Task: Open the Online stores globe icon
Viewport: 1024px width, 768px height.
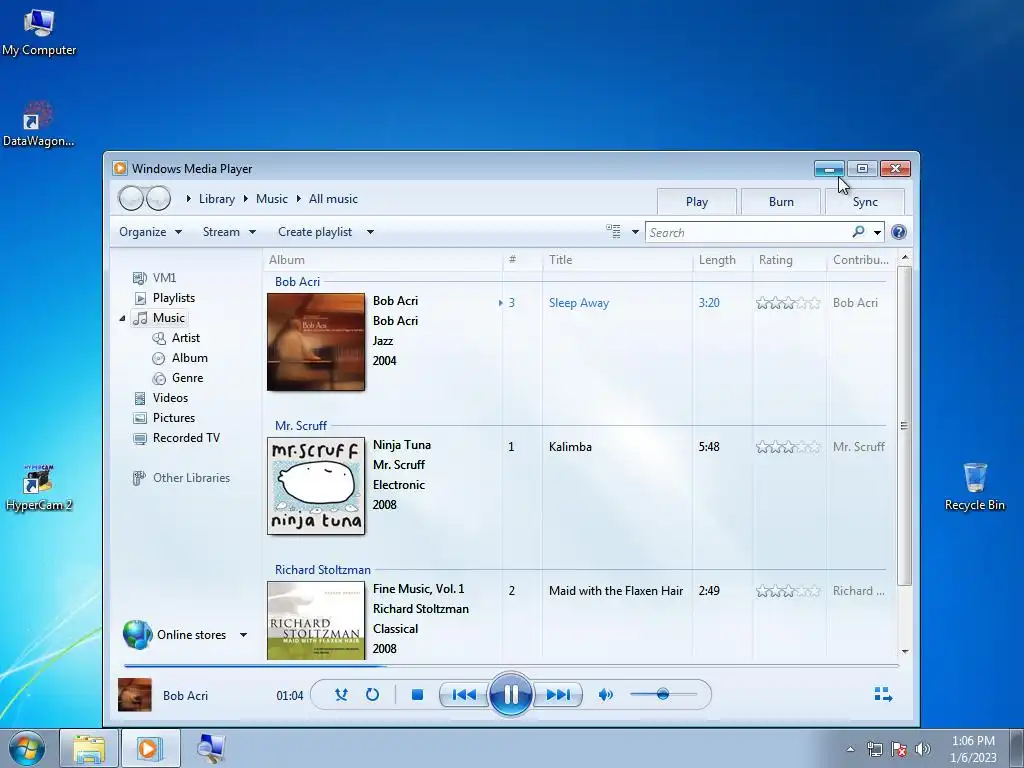Action: [x=138, y=635]
